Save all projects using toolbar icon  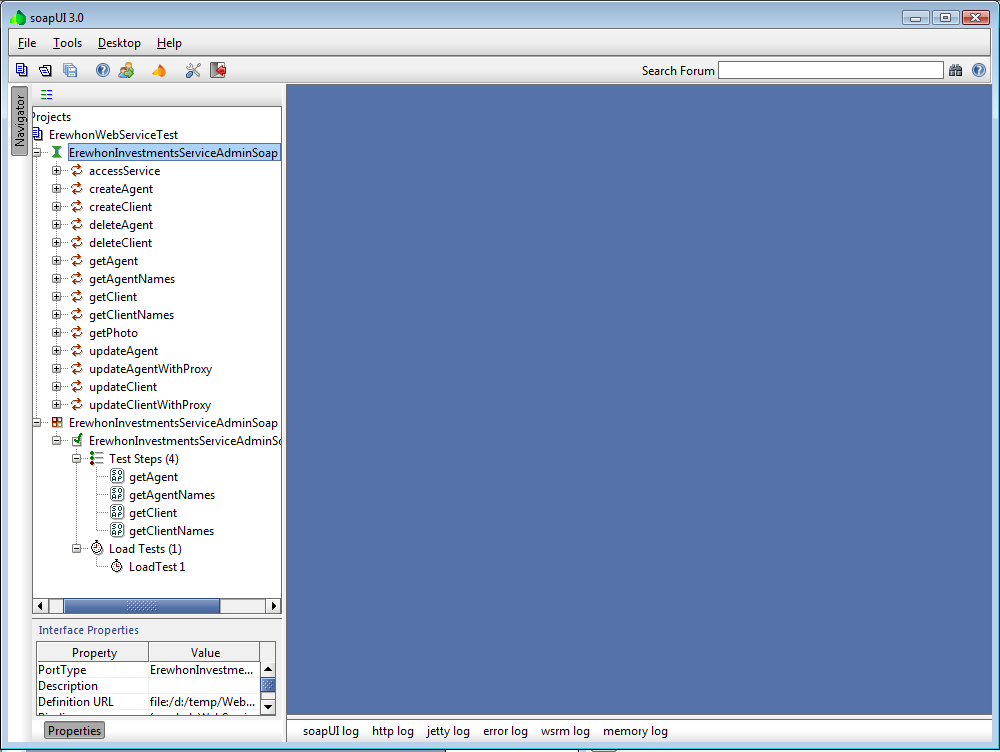70,70
